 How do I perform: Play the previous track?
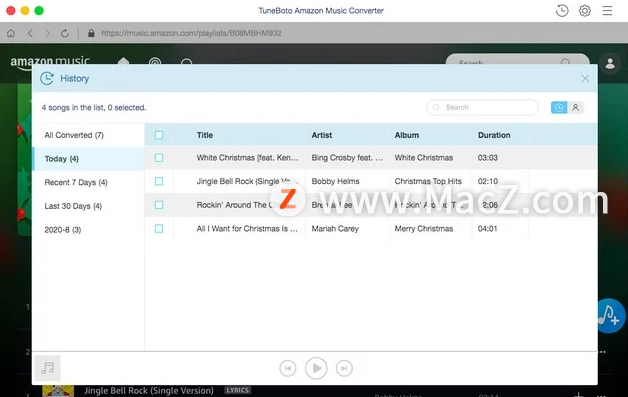[x=288, y=368]
